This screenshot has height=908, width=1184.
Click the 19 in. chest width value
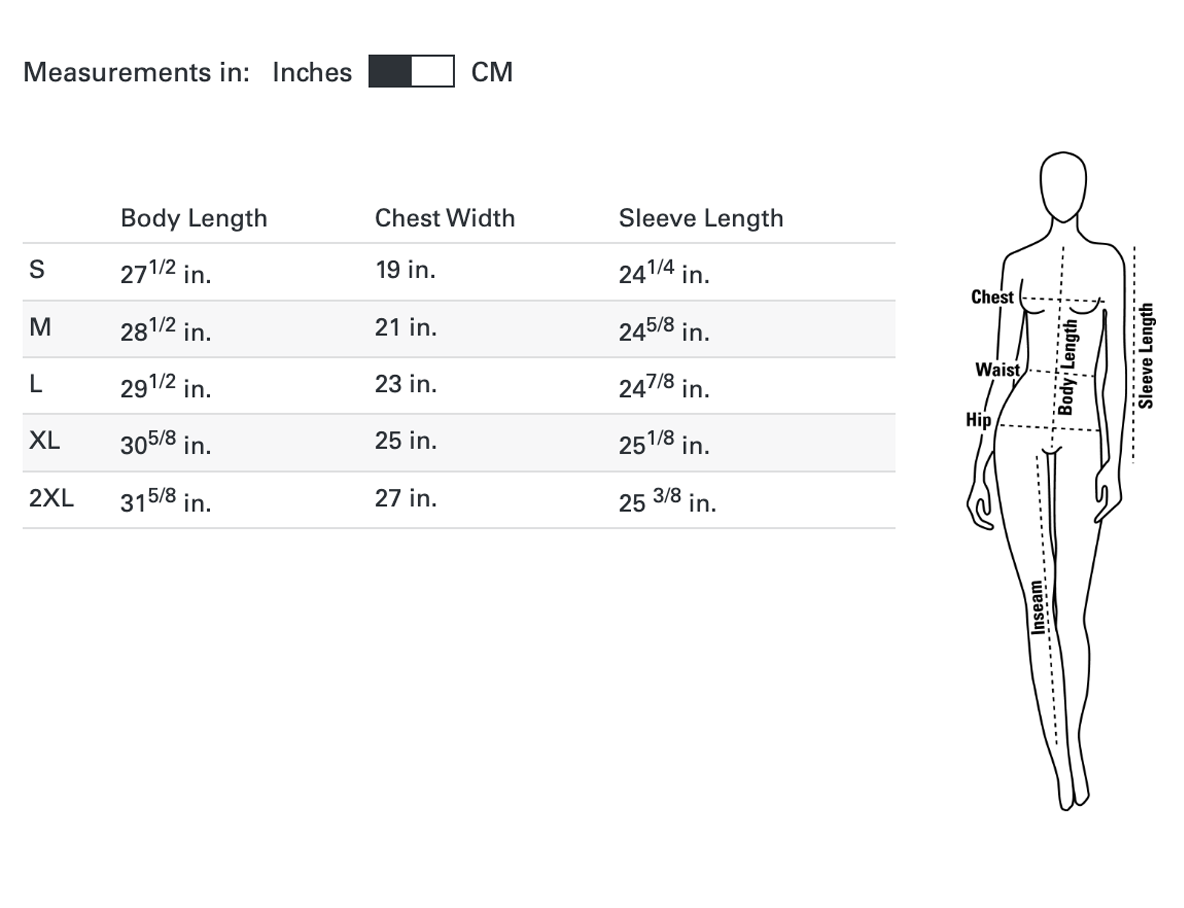point(405,269)
